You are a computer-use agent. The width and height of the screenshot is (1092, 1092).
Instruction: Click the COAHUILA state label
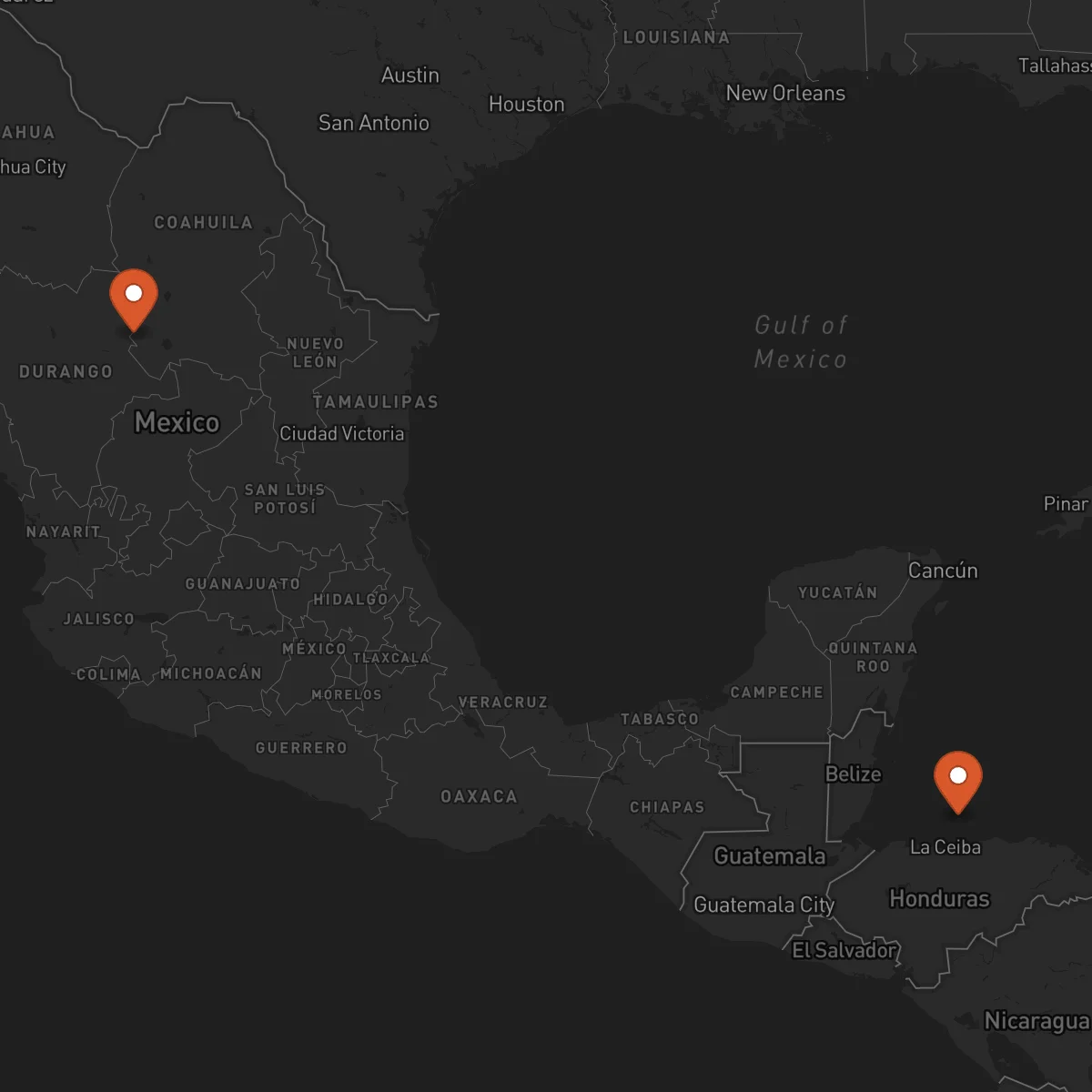(203, 223)
